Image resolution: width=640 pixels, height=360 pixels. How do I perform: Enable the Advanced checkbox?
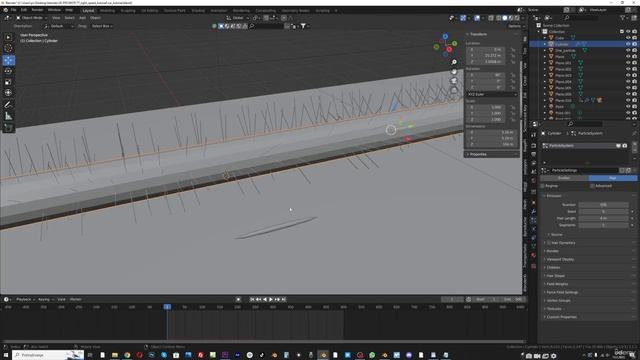point(593,186)
